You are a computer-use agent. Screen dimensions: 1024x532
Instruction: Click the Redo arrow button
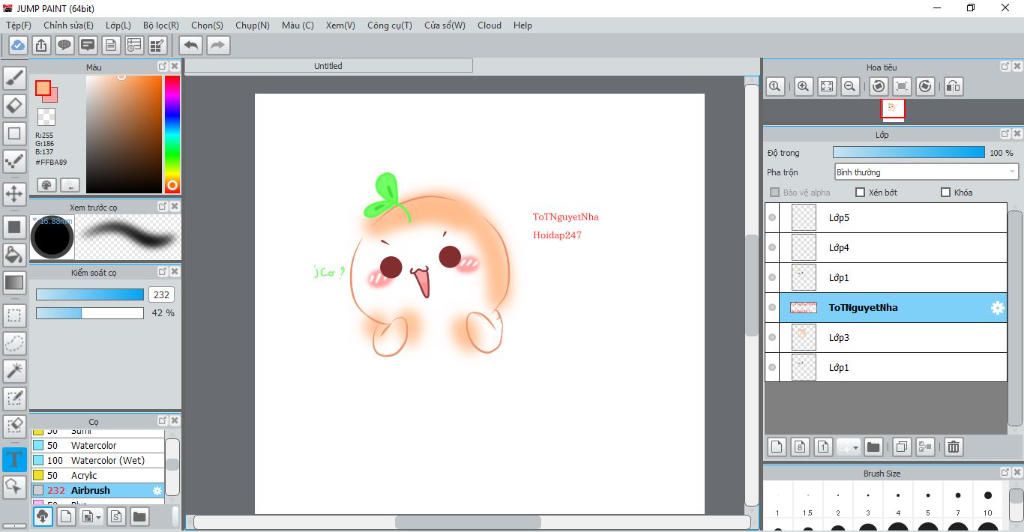(x=218, y=45)
